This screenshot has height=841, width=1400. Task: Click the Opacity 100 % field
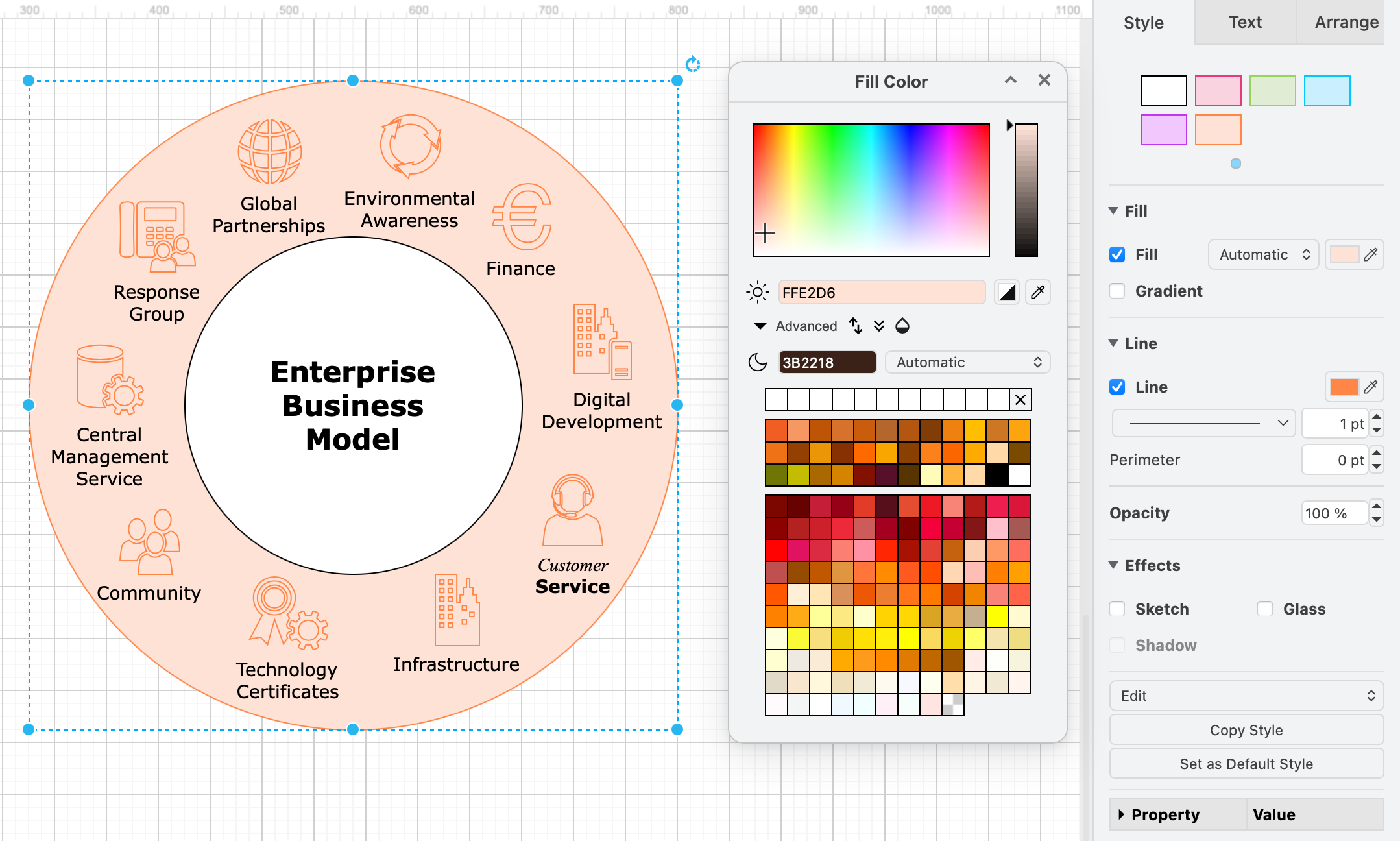(1334, 513)
